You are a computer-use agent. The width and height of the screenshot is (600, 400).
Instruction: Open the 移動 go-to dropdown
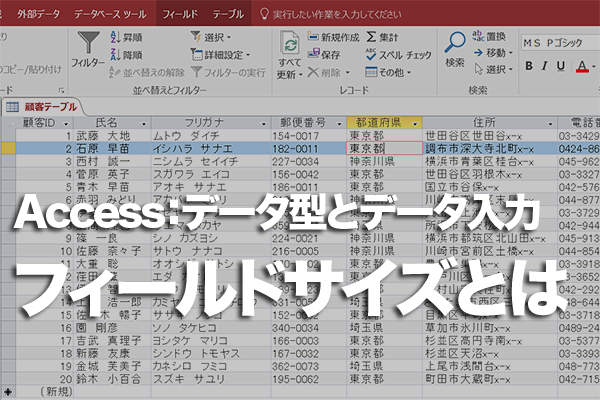coord(493,52)
